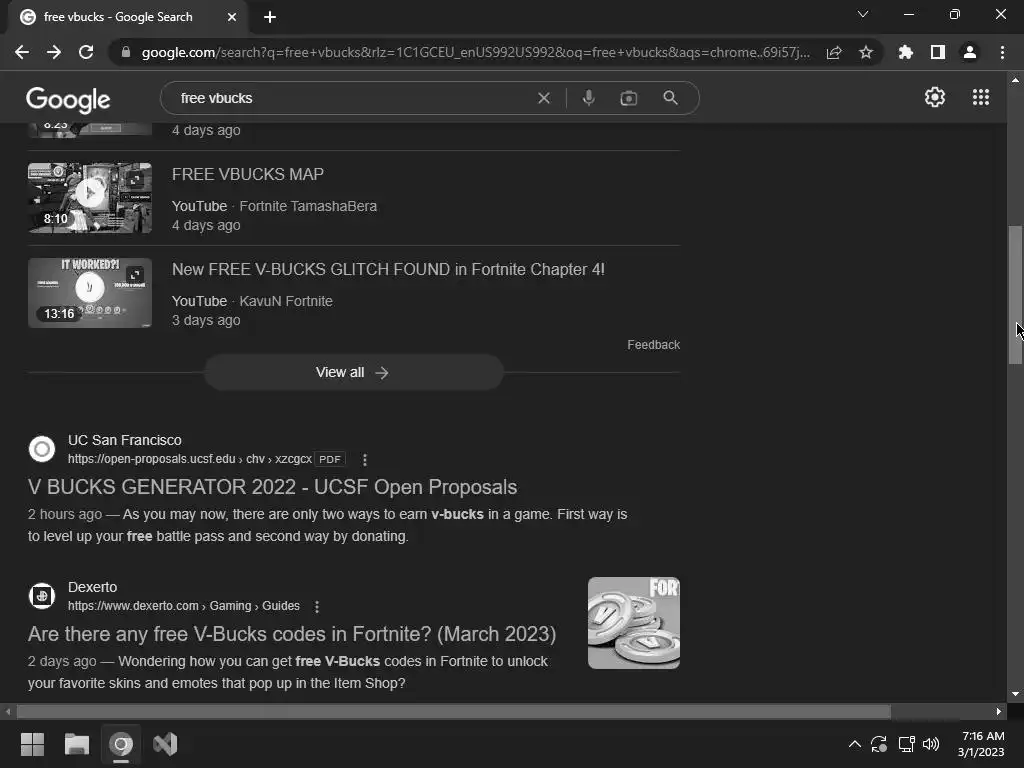The image size is (1024, 768).
Task: Open the tab search chevron
Action: (x=863, y=14)
